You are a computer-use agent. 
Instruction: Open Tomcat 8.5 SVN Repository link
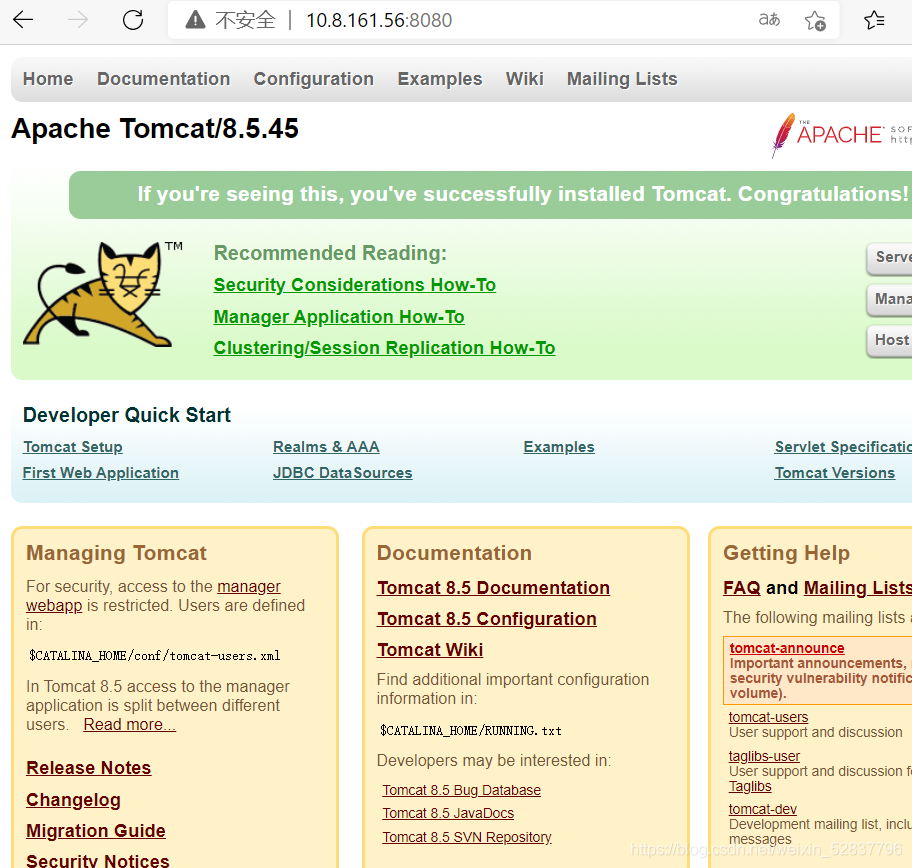click(466, 837)
